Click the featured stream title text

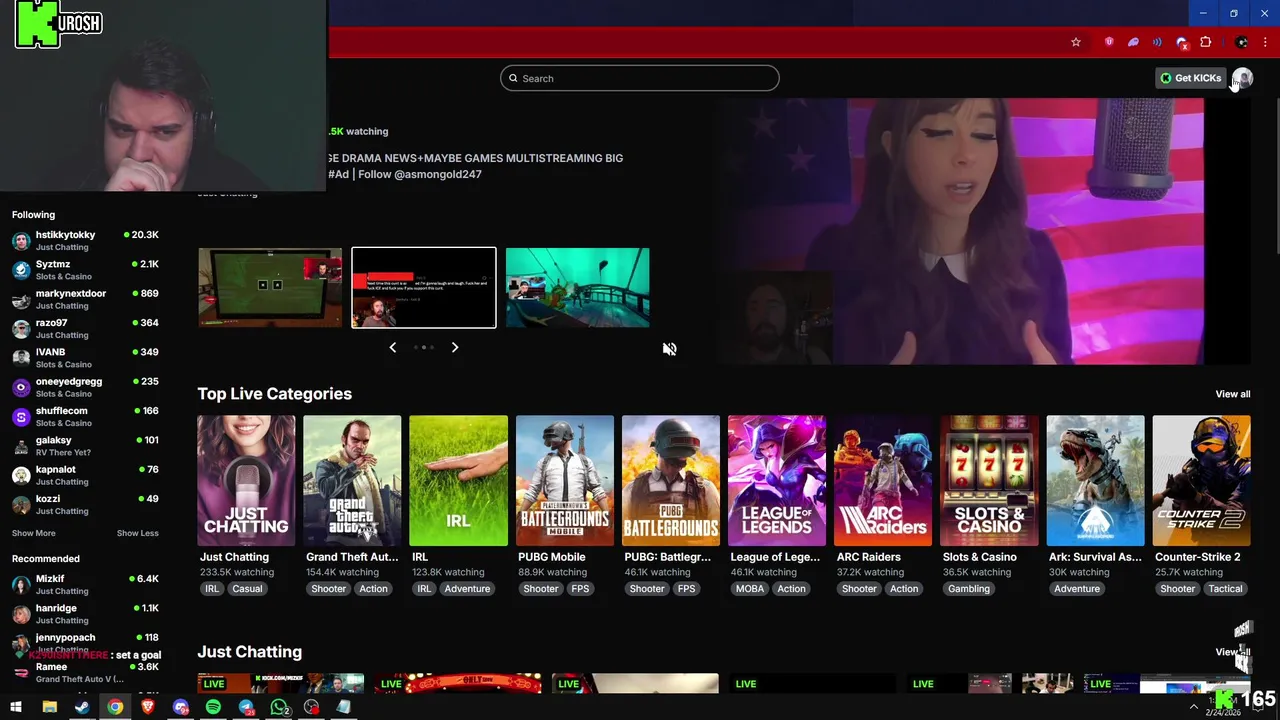tap(475, 166)
